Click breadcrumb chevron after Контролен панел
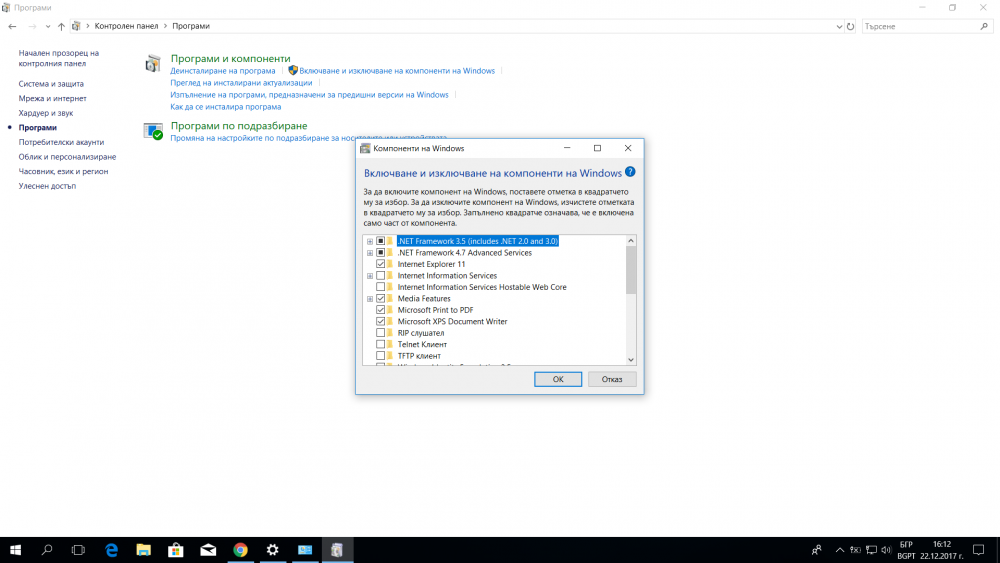Viewport: 1000px width, 563px height. click(165, 26)
